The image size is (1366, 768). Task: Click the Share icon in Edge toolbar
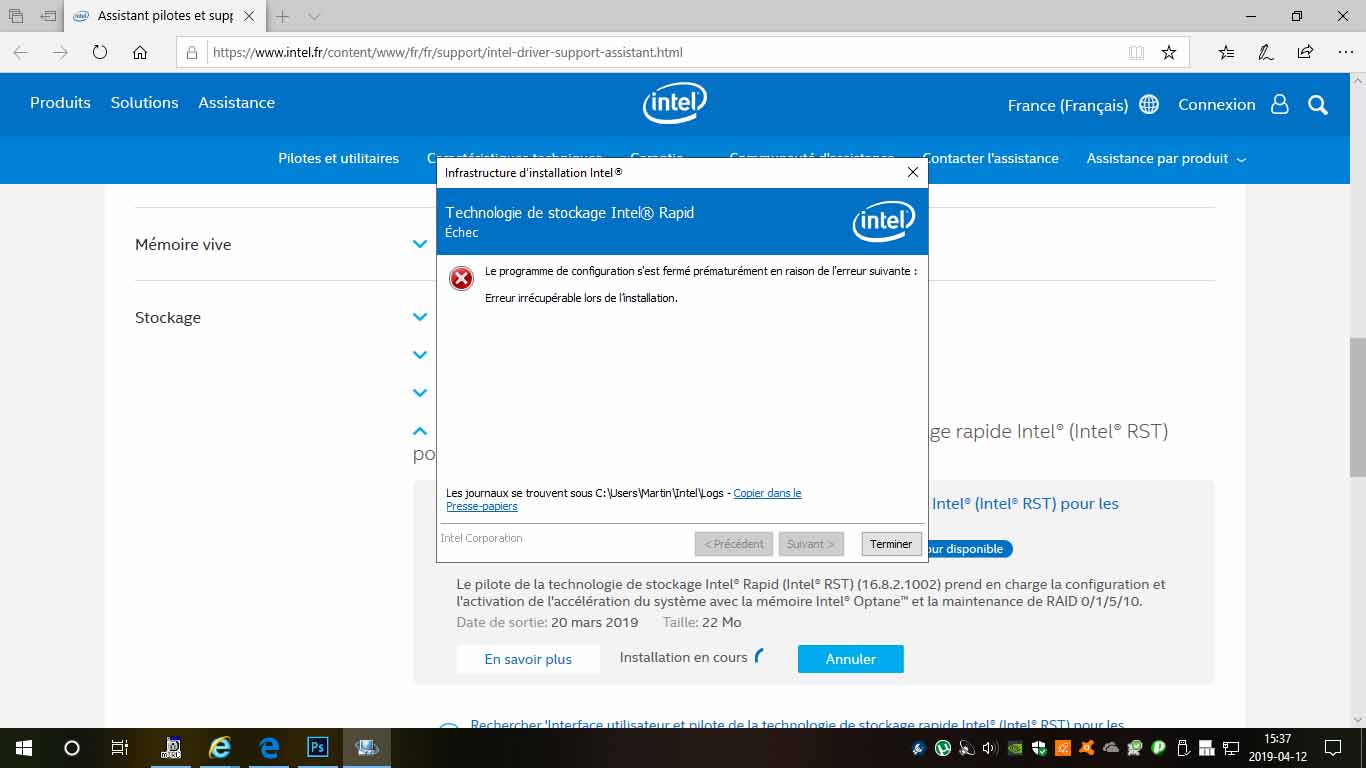(x=1305, y=52)
